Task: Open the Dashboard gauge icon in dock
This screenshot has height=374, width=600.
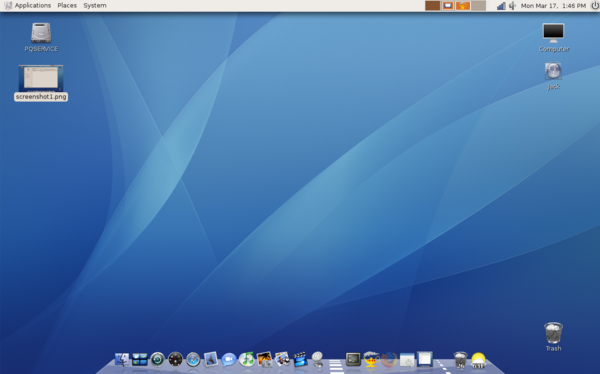Action: click(175, 359)
